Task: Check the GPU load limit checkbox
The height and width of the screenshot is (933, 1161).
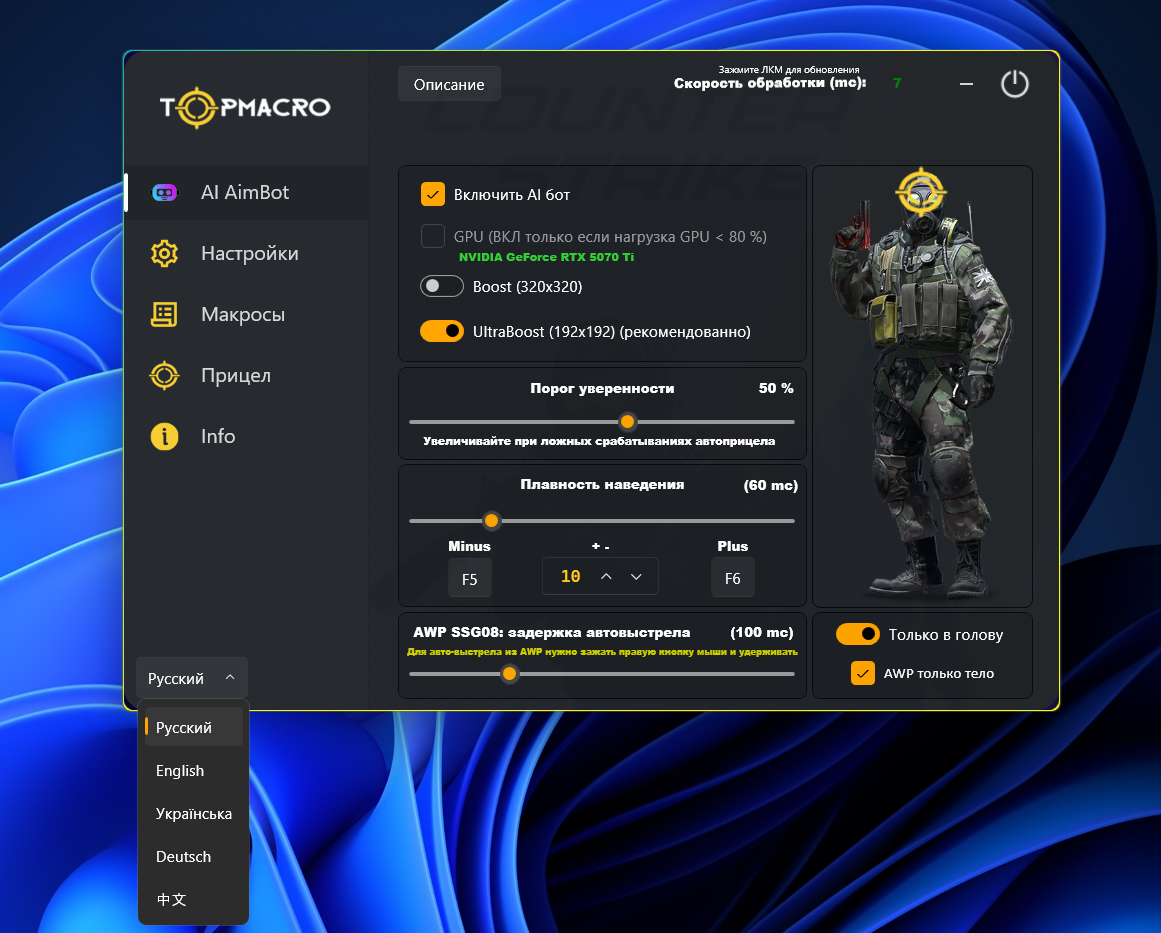Action: 433,236
